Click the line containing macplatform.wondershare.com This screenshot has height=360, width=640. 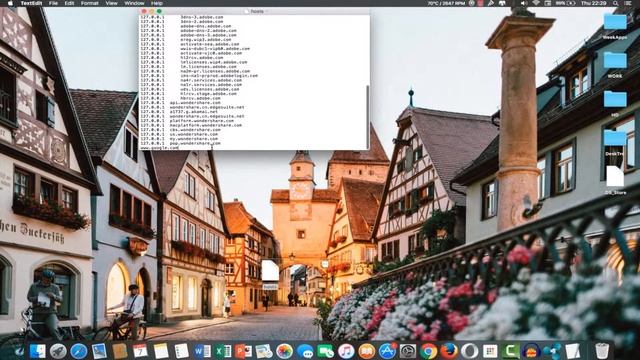coord(191,125)
